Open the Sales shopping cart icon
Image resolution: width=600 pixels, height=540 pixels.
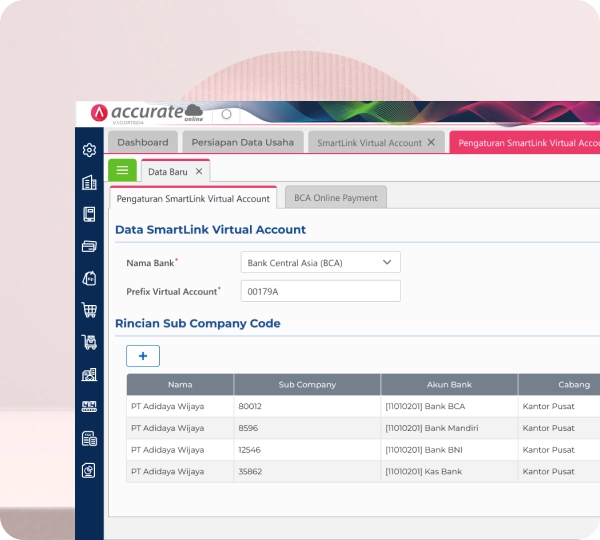pyautogui.click(x=89, y=310)
